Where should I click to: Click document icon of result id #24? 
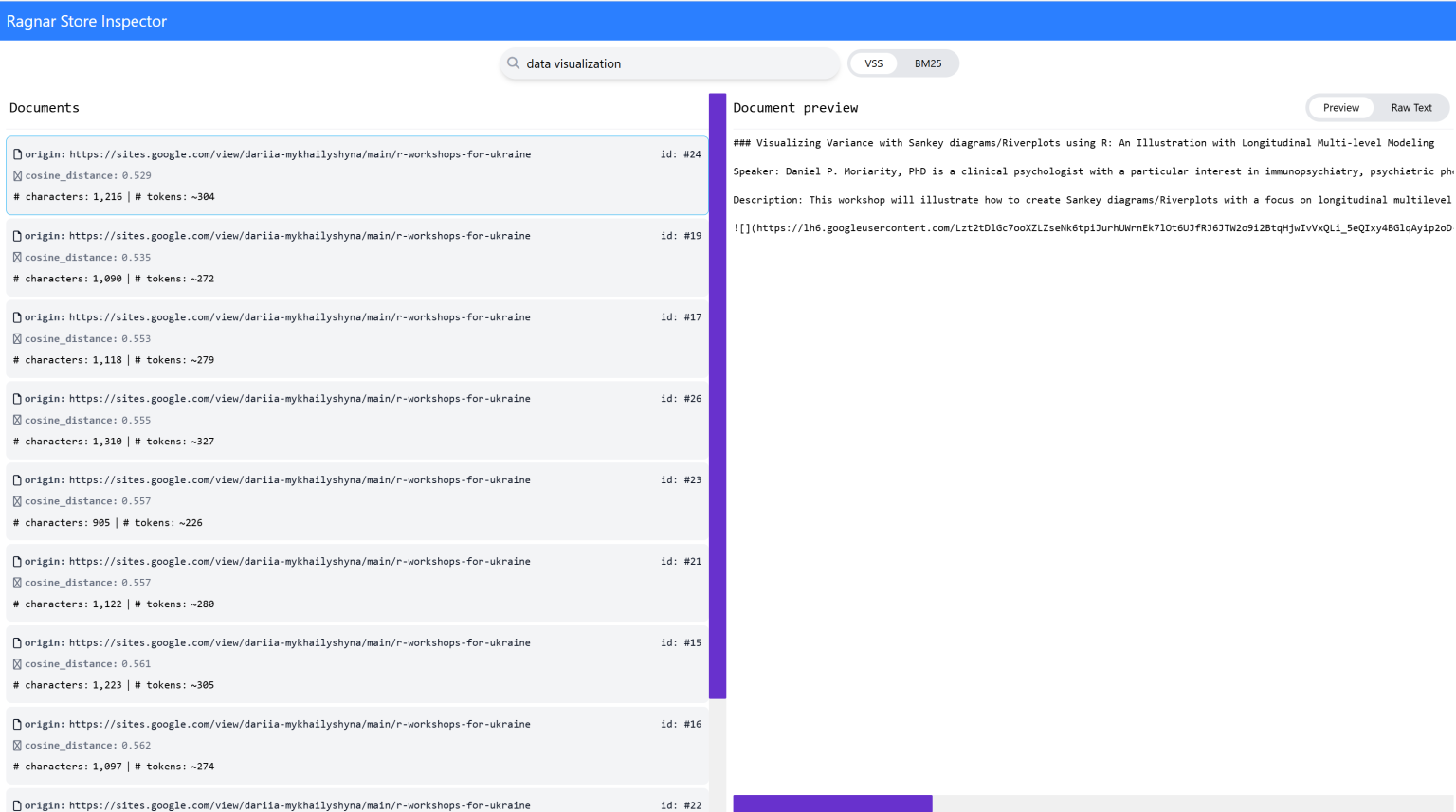coord(17,154)
